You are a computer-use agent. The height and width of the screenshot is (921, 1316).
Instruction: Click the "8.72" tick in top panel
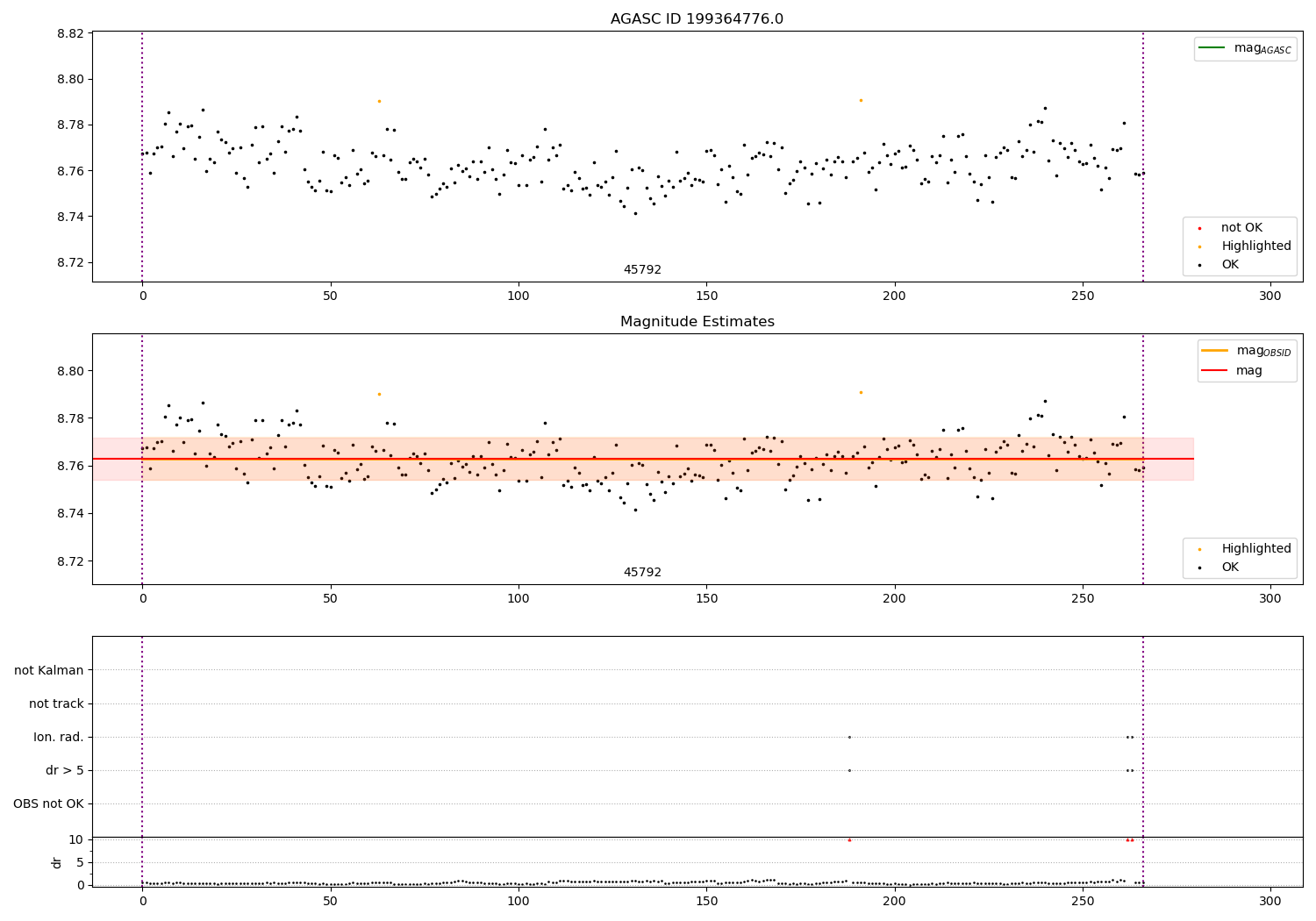(70, 262)
